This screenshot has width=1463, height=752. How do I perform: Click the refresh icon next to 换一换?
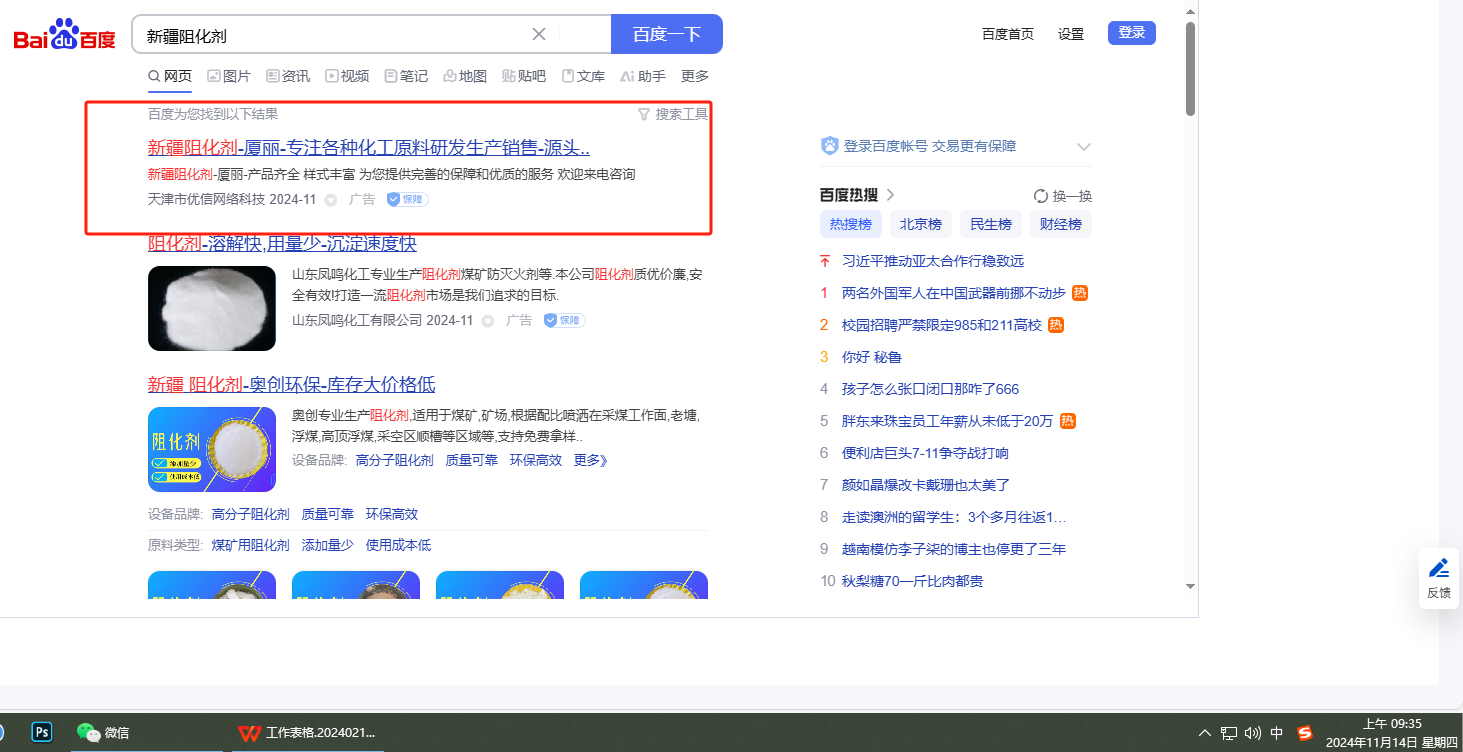1041,196
